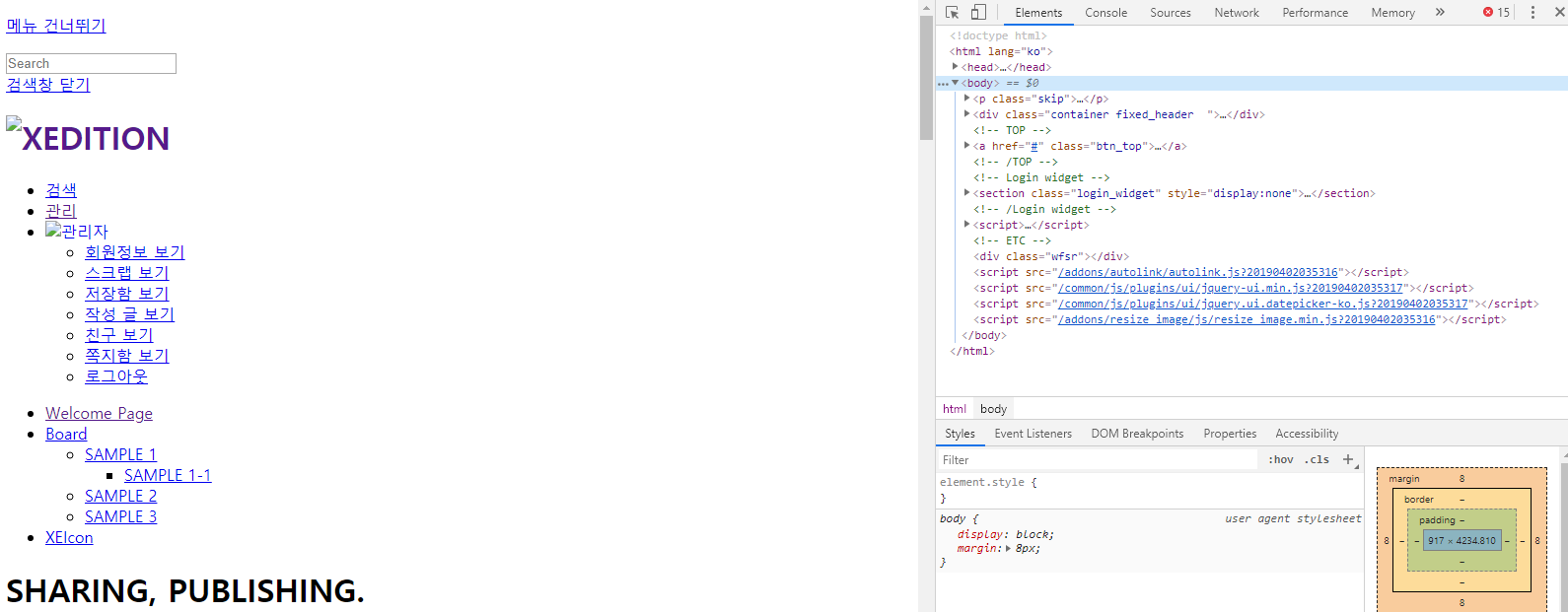Toggle the .cls class editor button

(x=1317, y=459)
